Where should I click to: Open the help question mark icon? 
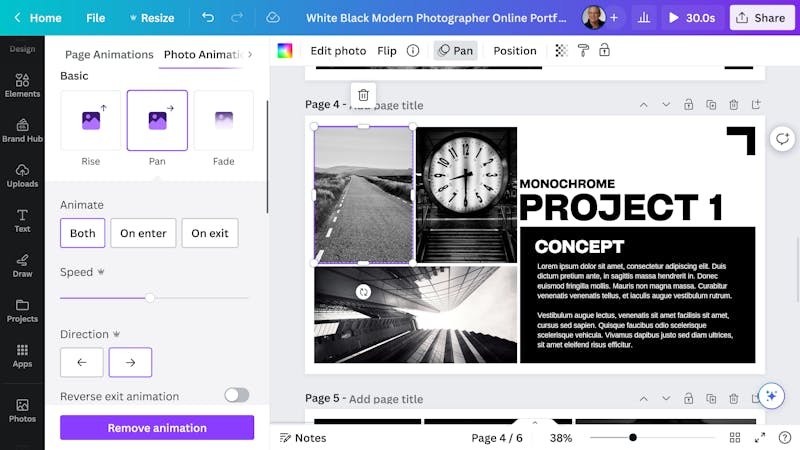coord(785,438)
